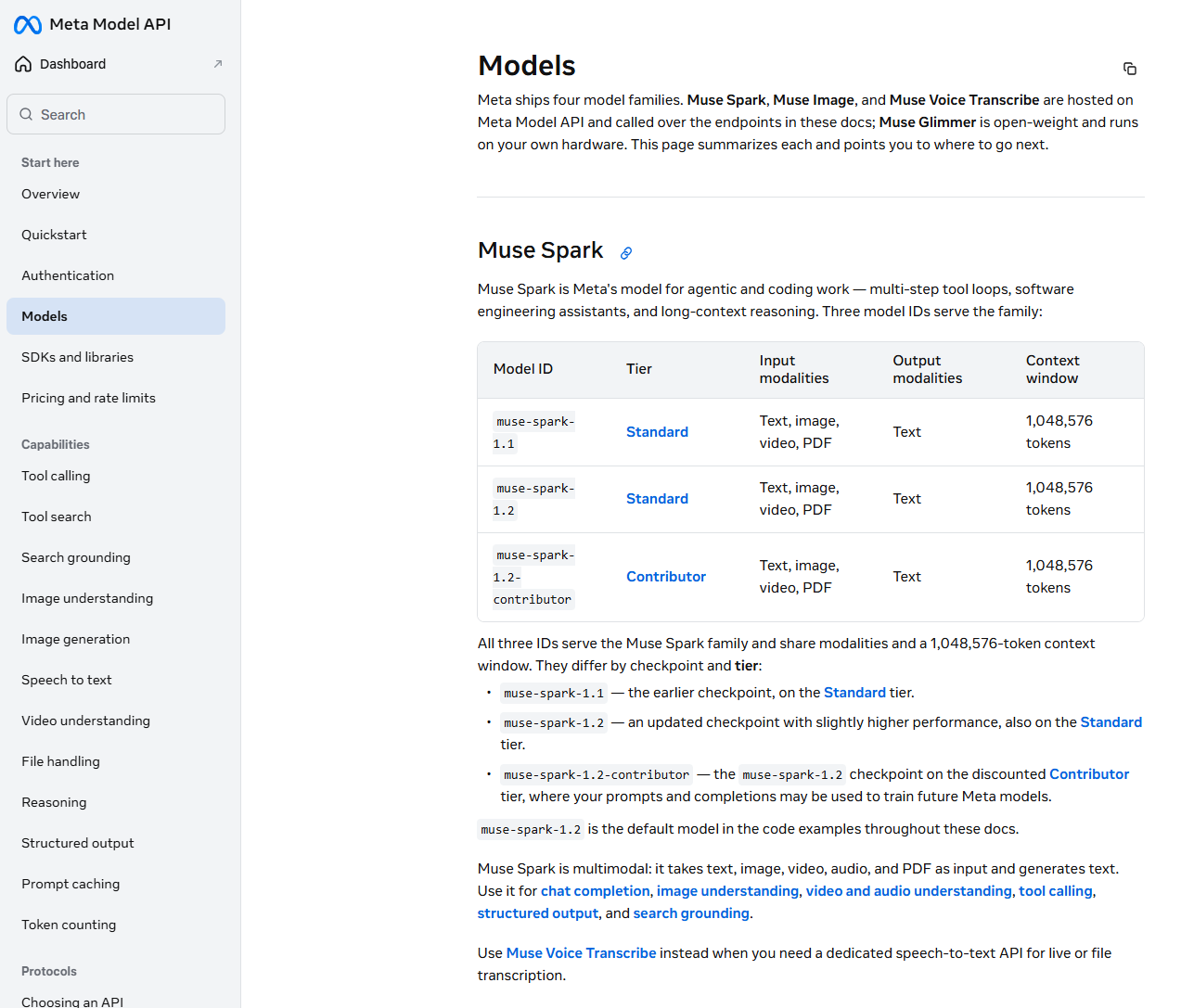The image size is (1181, 1008).
Task: Click the search magnifier icon
Action: point(26,114)
